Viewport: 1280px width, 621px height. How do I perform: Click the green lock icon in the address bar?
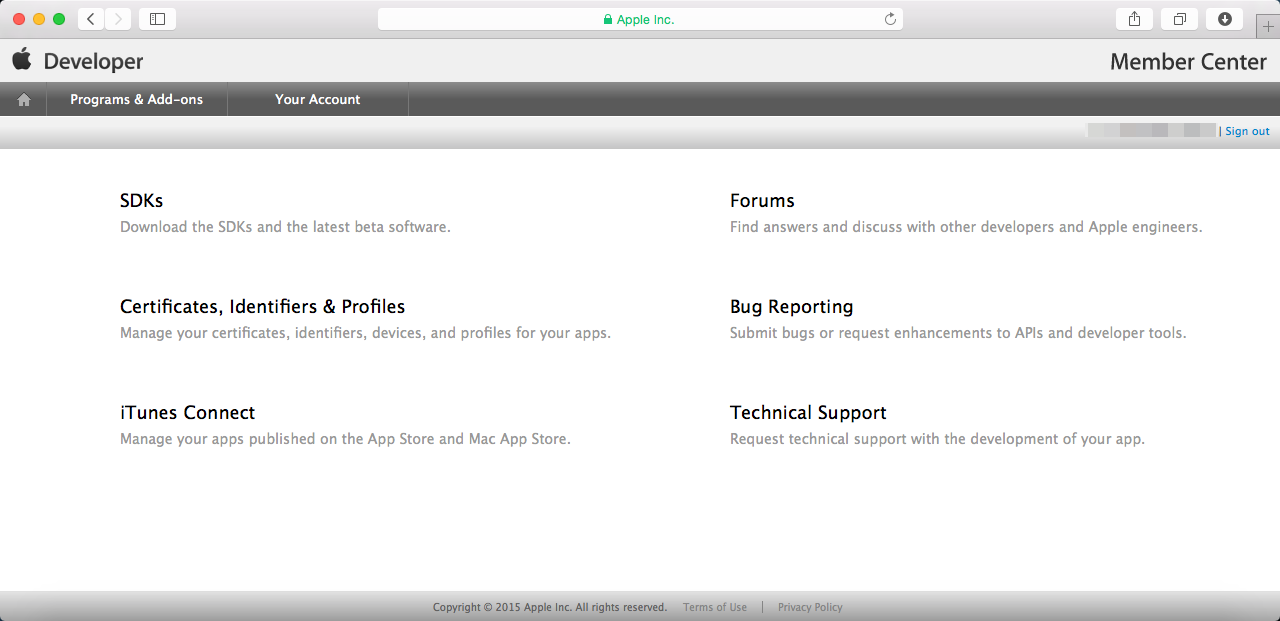click(607, 20)
